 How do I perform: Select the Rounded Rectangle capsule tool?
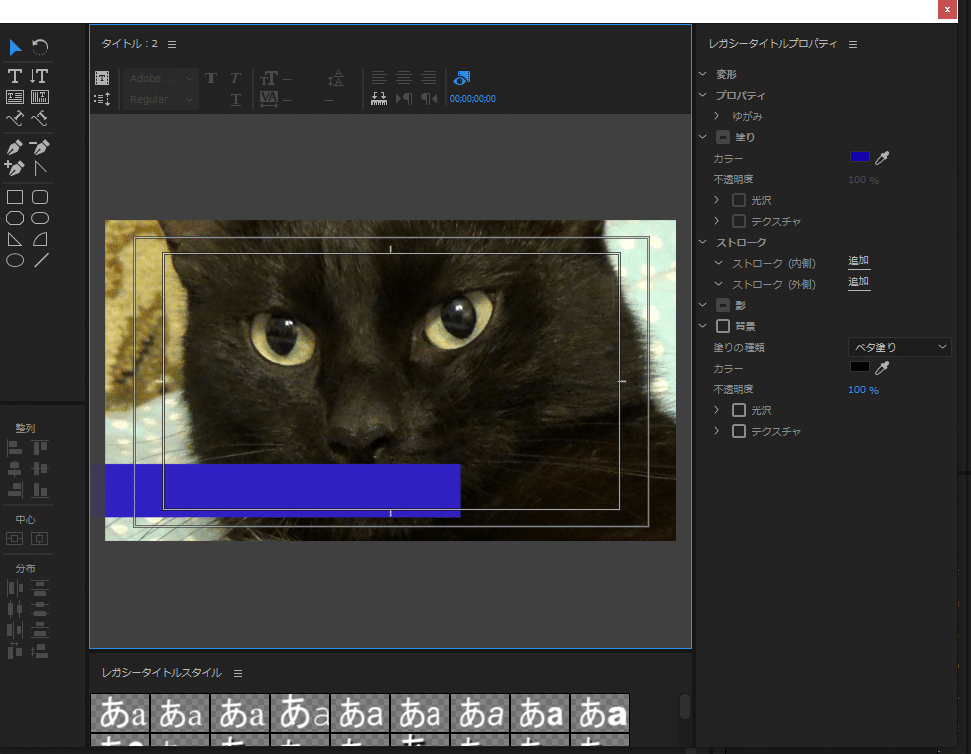pyautogui.click(x=40, y=218)
